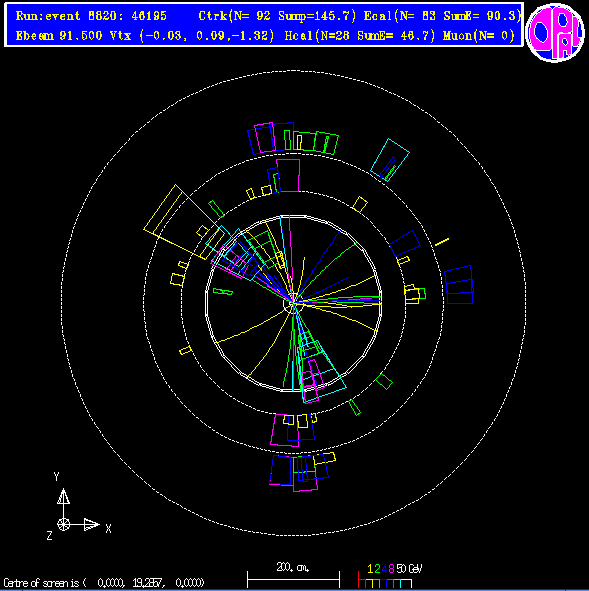Click the Ecal N=83 energy summary
The image size is (589, 591).
[x=442, y=16]
